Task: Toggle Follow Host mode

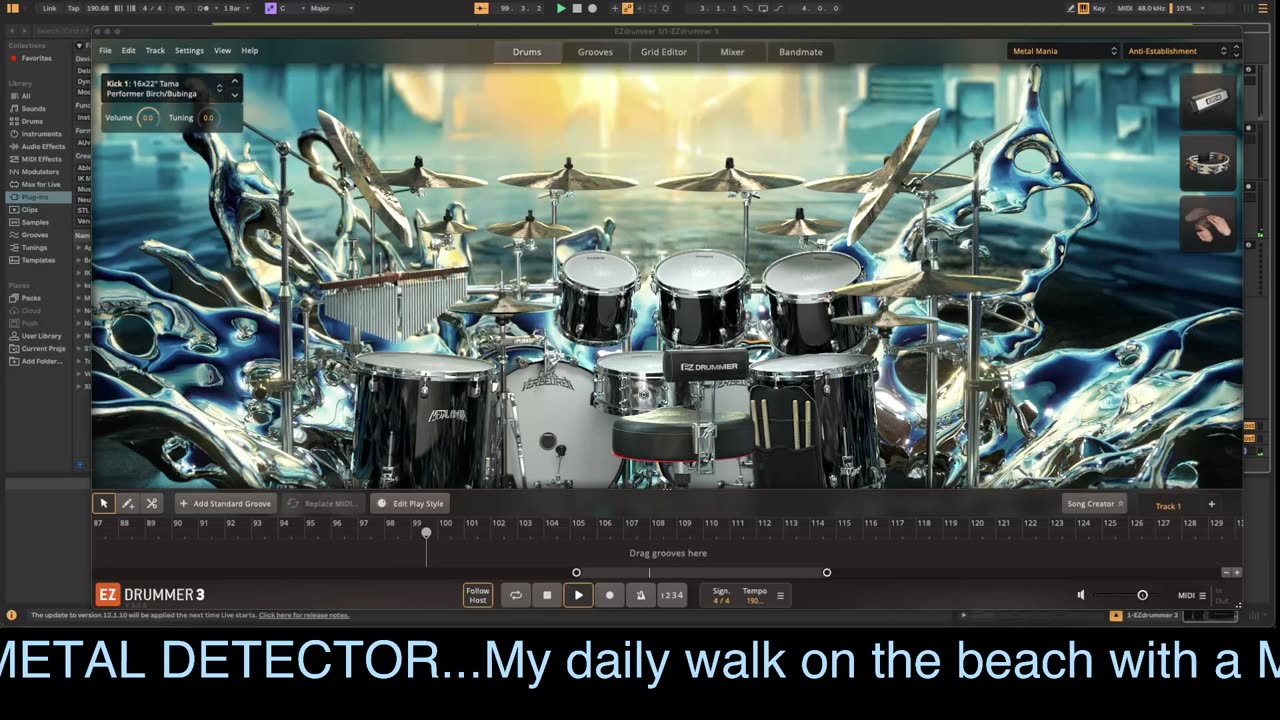Action: (478, 595)
